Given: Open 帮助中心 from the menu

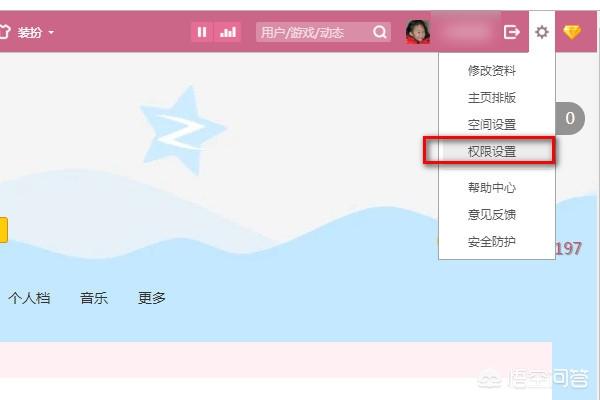Looking at the screenshot, I should pyautogui.click(x=492, y=188).
